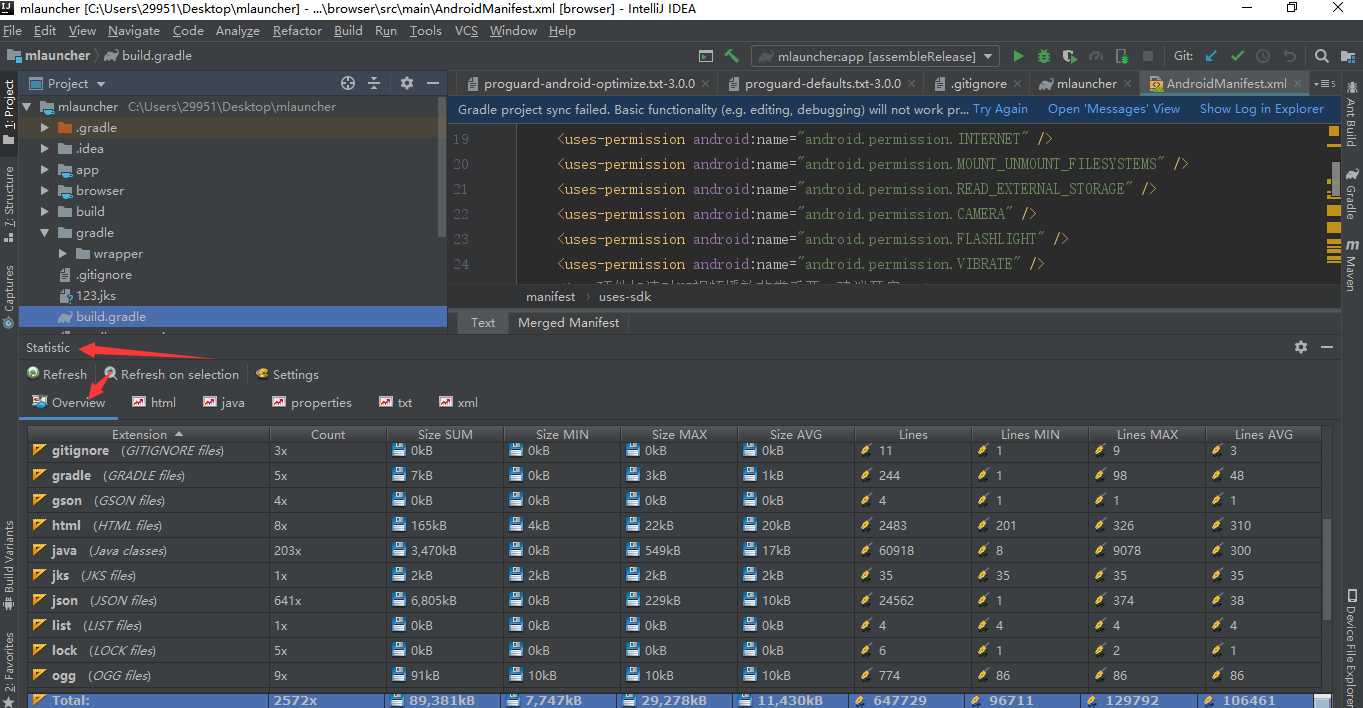Click uses-sdk in the breadcrumb
Screen dimensions: 1363x708
tap(624, 296)
